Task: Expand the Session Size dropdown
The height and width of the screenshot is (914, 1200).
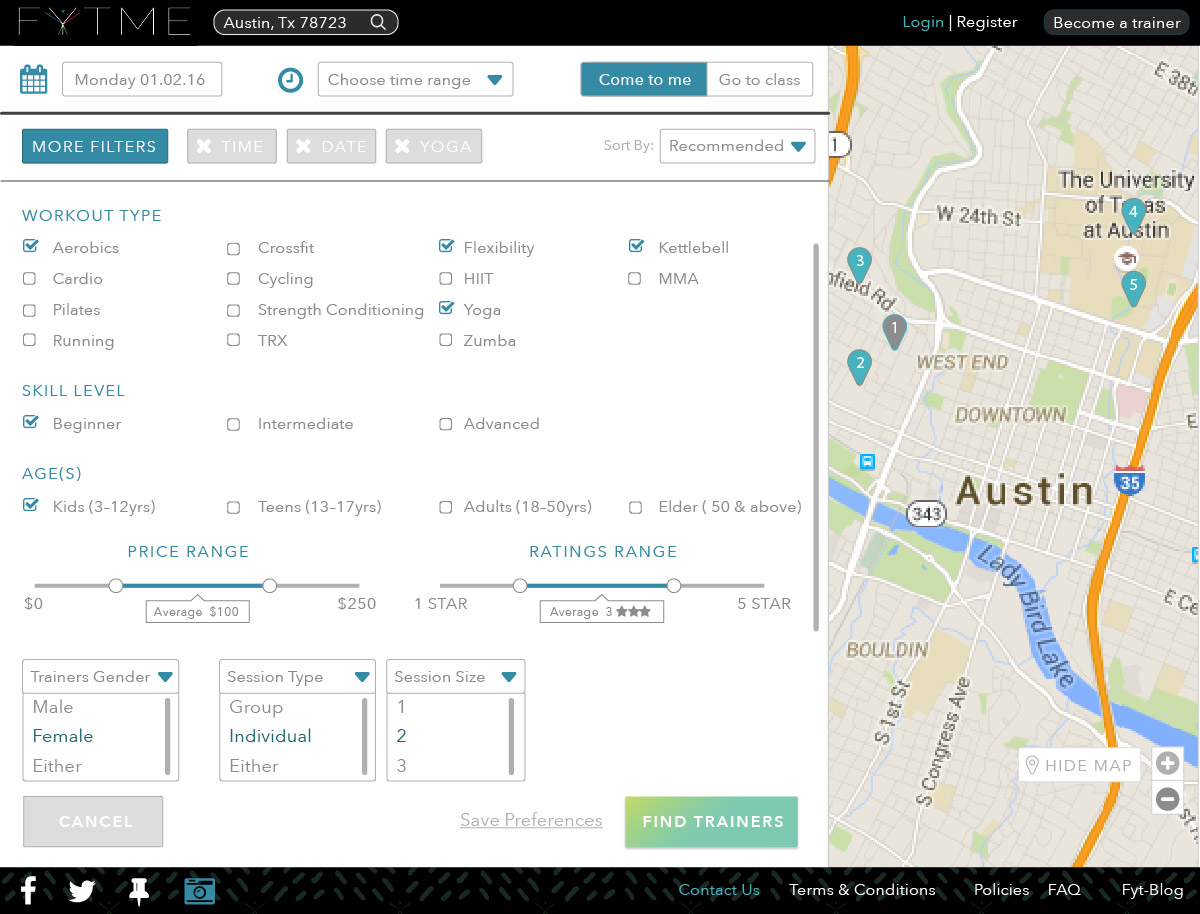Action: coord(456,677)
